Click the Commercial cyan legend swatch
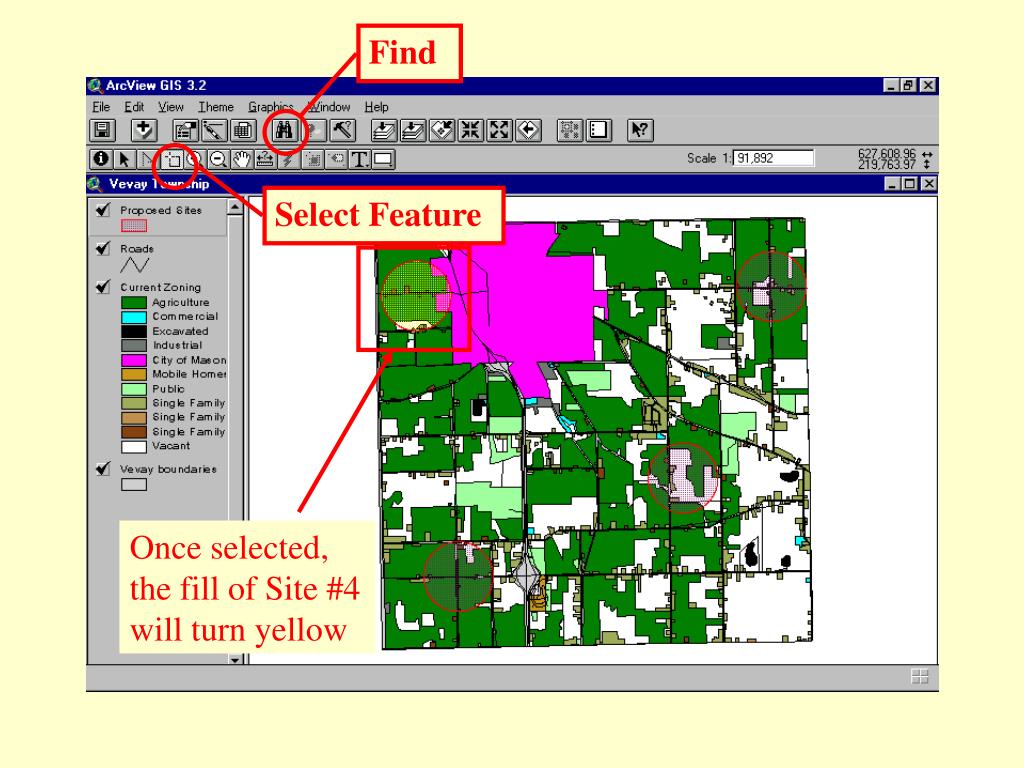This screenshot has height=768, width=1024. coord(134,317)
